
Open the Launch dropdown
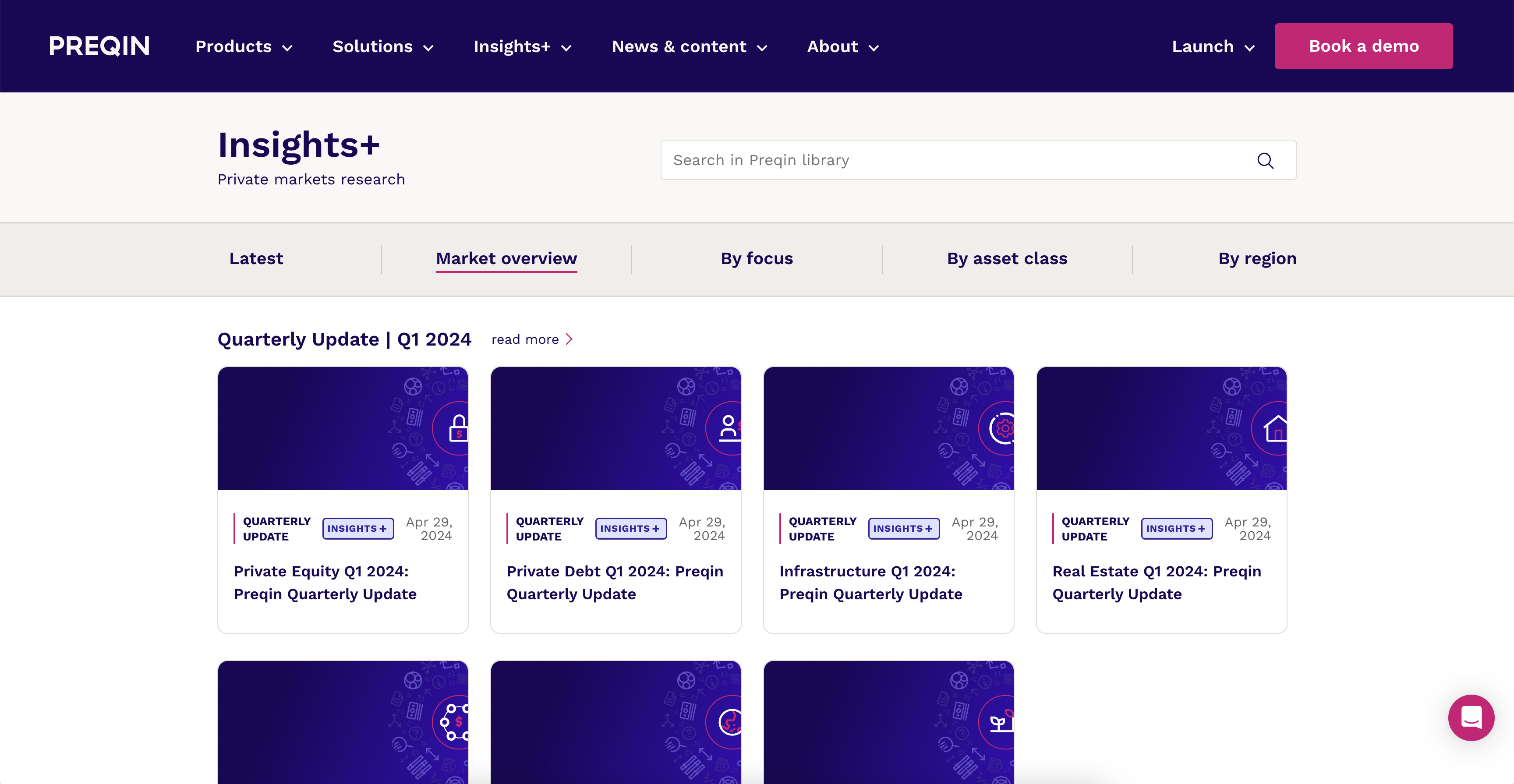[1213, 46]
